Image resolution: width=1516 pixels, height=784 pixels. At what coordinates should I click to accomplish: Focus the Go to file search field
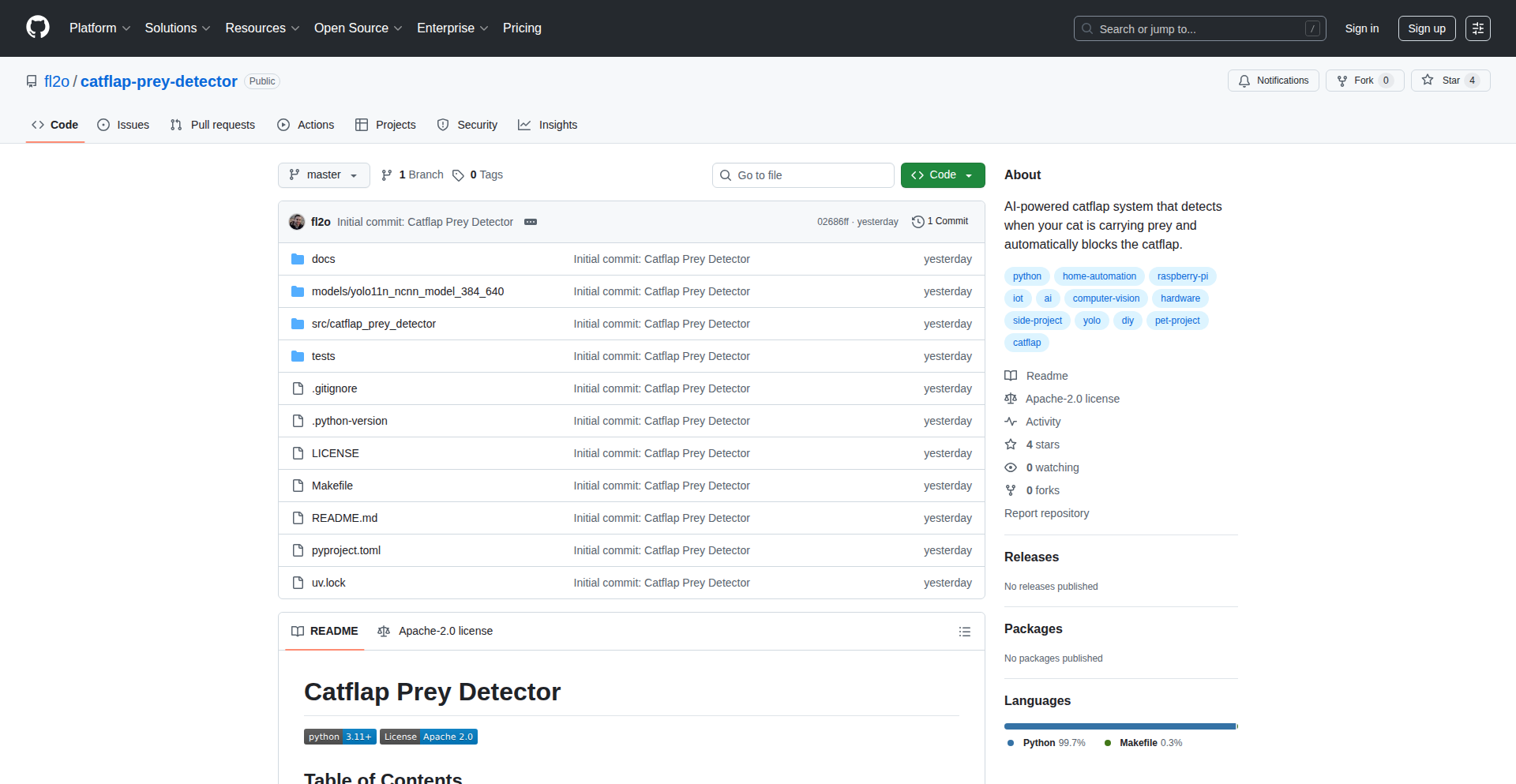(803, 175)
